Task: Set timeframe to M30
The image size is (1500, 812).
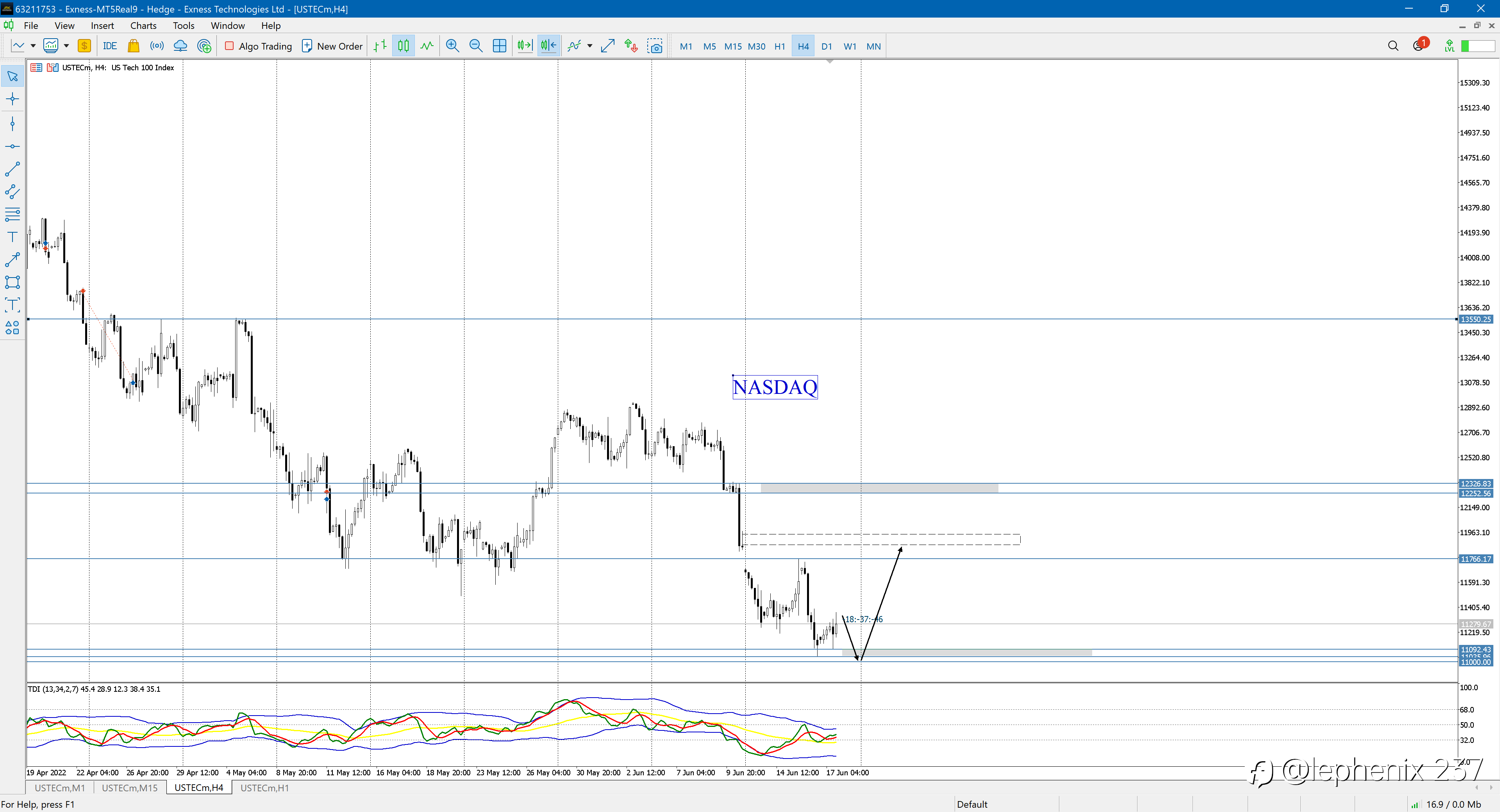Action: [756, 46]
